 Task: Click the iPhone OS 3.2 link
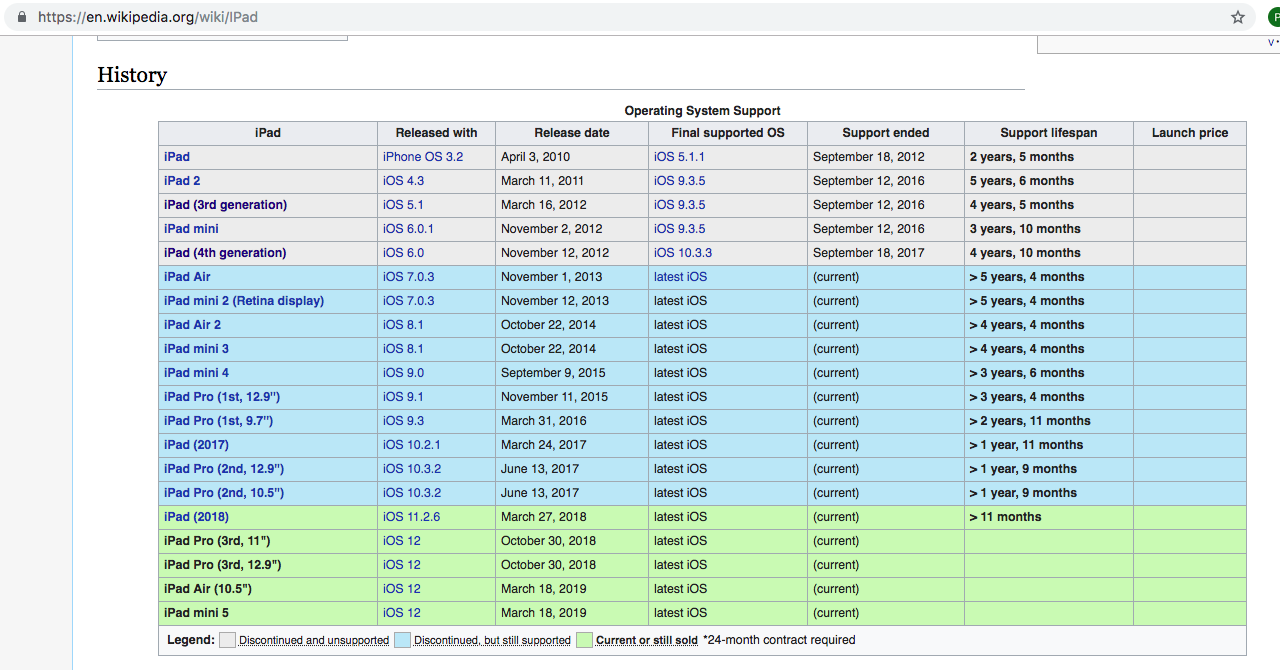(423, 157)
